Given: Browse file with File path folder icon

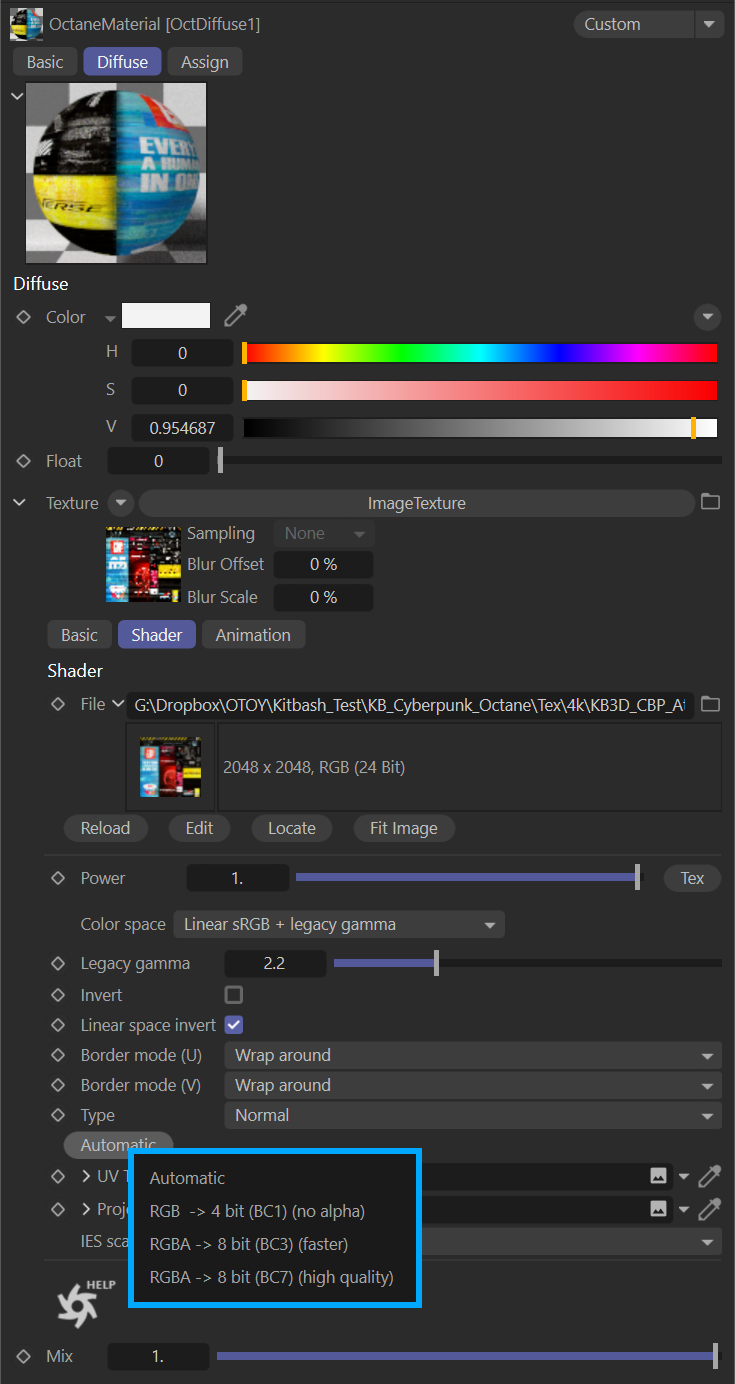Looking at the screenshot, I should coord(710,704).
